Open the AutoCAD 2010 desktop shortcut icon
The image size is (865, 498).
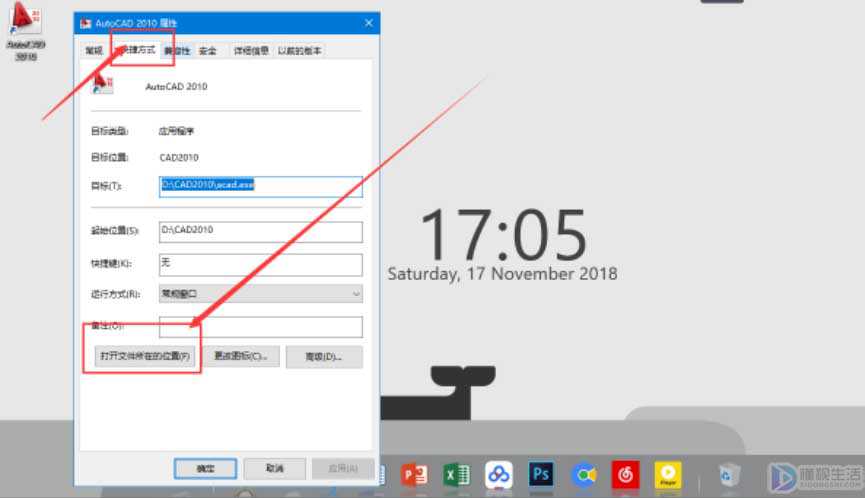[x=24, y=29]
